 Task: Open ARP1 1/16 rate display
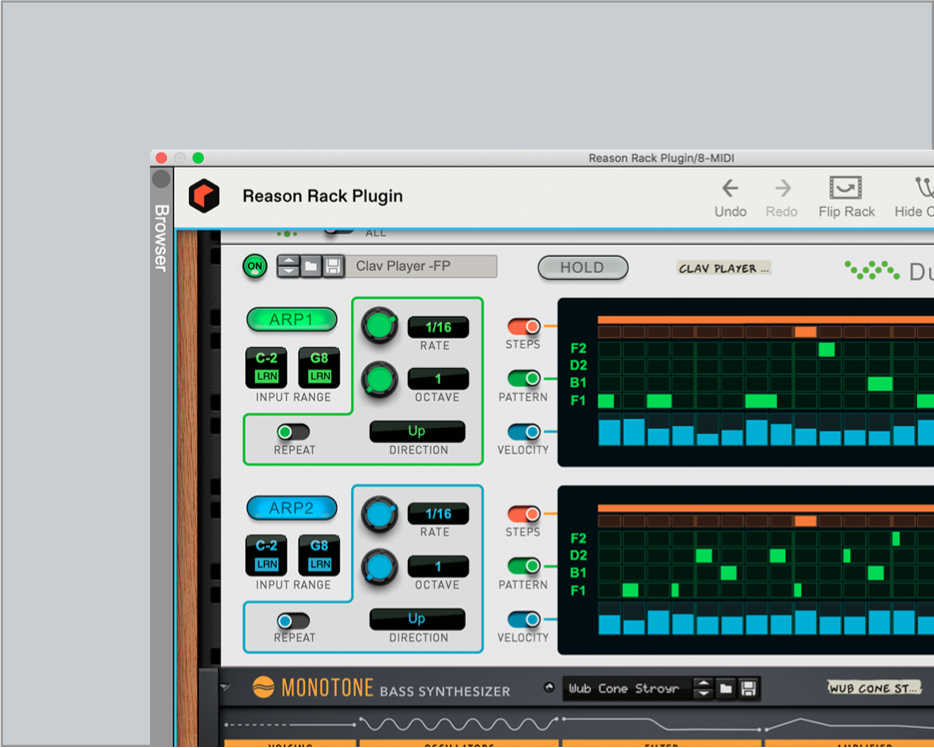coord(438,327)
